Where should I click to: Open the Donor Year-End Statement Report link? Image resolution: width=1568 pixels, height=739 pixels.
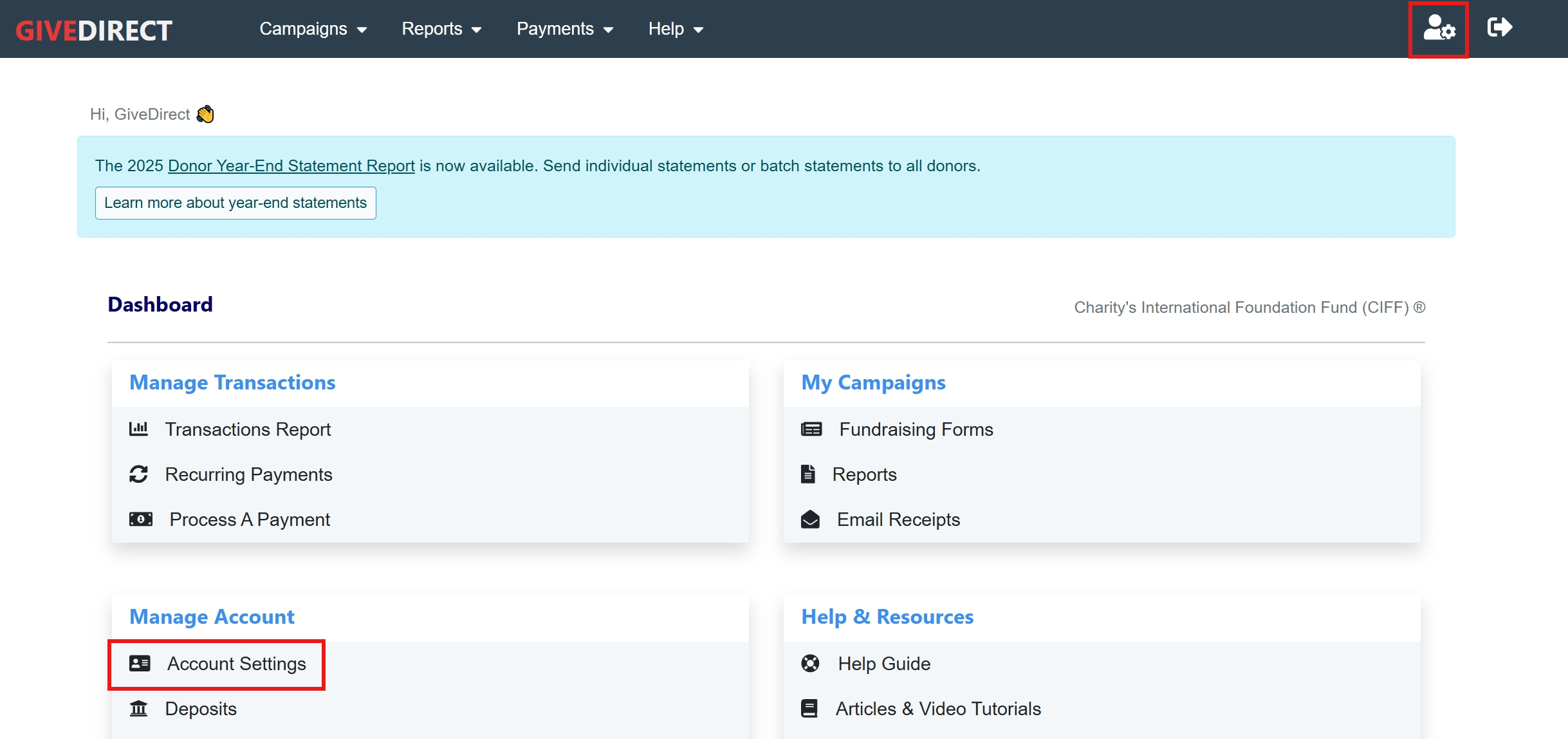[291, 165]
